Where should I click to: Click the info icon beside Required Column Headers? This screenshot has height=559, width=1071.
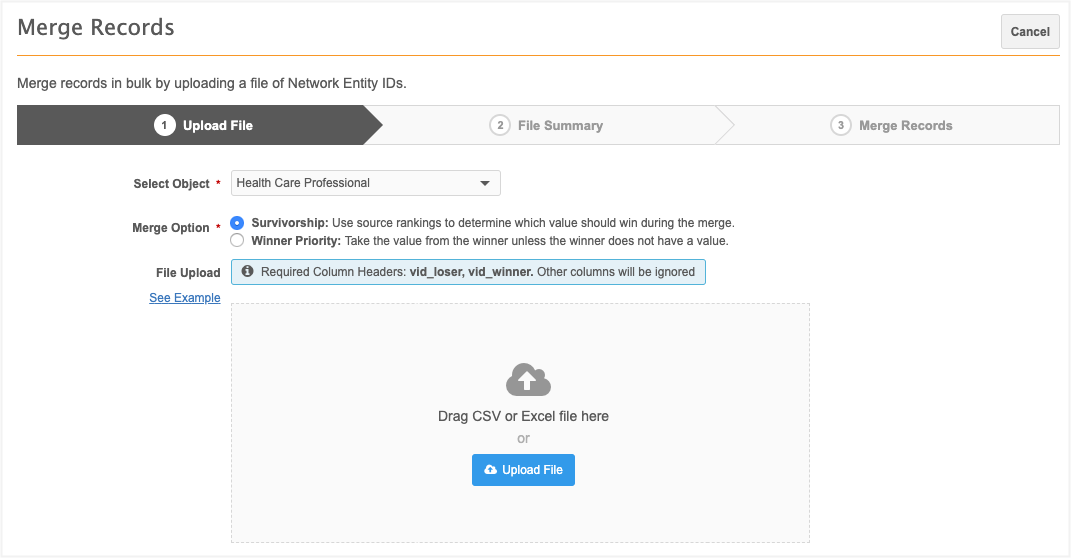click(x=247, y=272)
